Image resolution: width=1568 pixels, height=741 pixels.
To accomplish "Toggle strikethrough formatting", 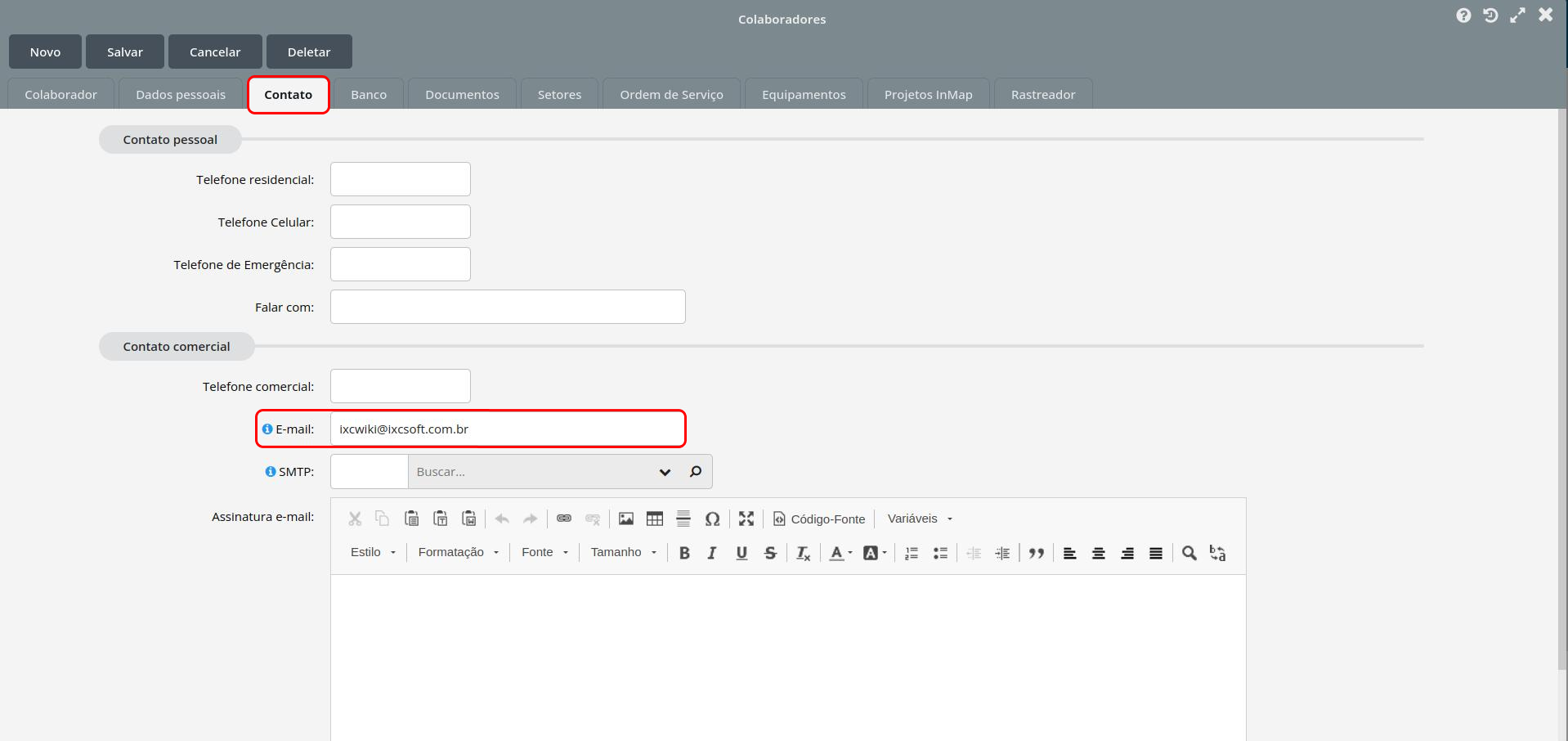I will 770,553.
